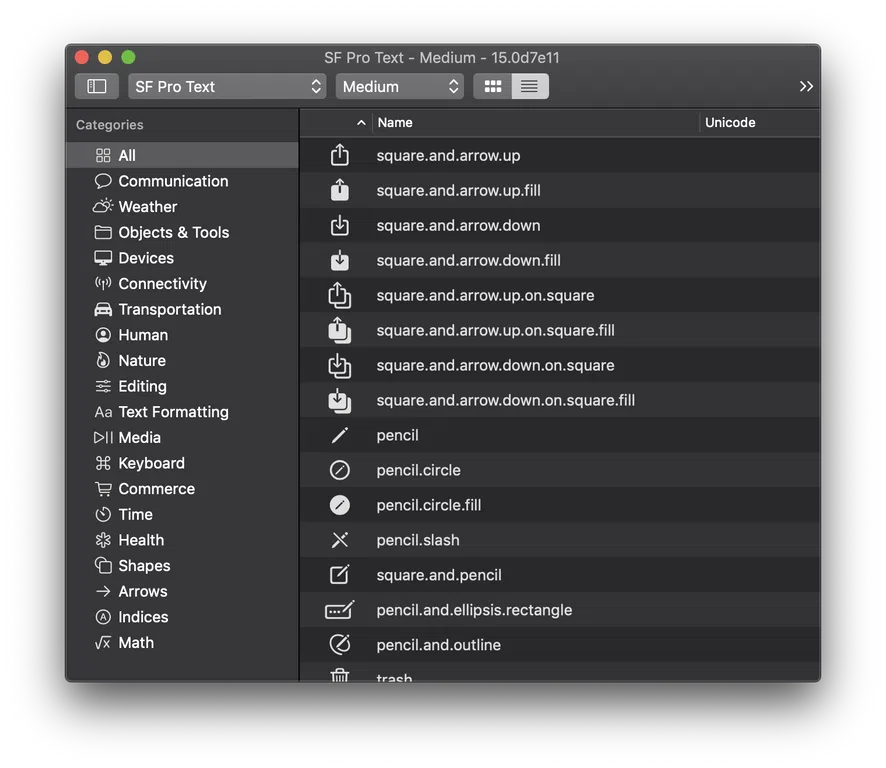Show more toolbar items chevron
Image resolution: width=886 pixels, height=768 pixels.
(x=806, y=86)
